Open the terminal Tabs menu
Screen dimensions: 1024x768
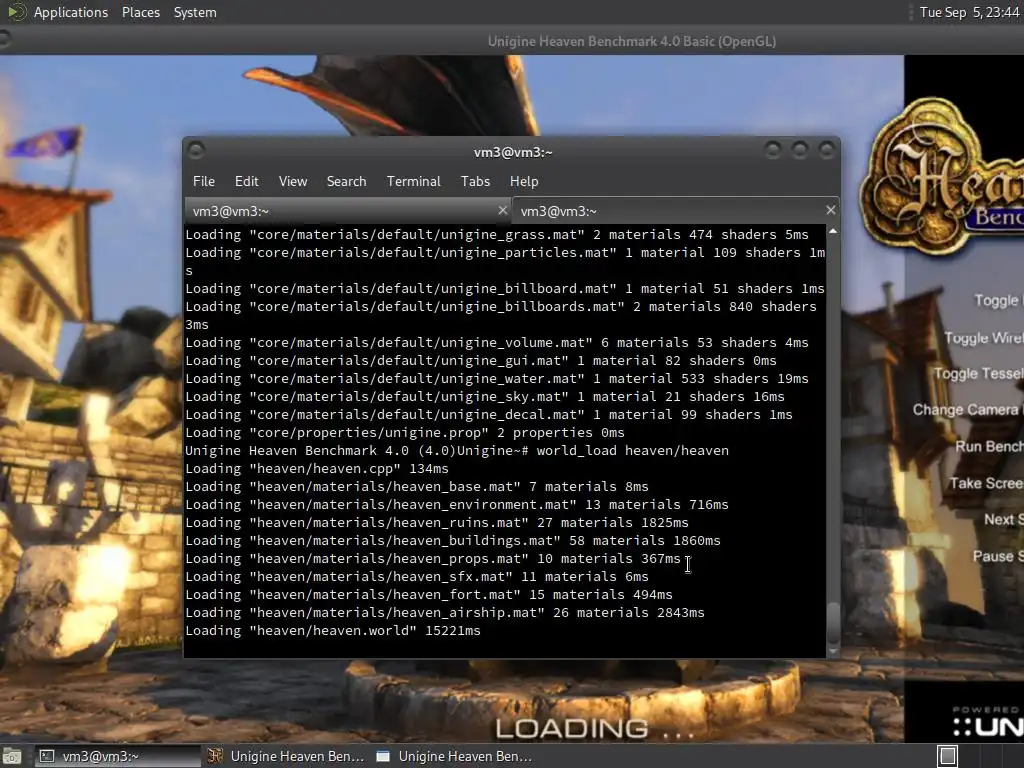(475, 182)
